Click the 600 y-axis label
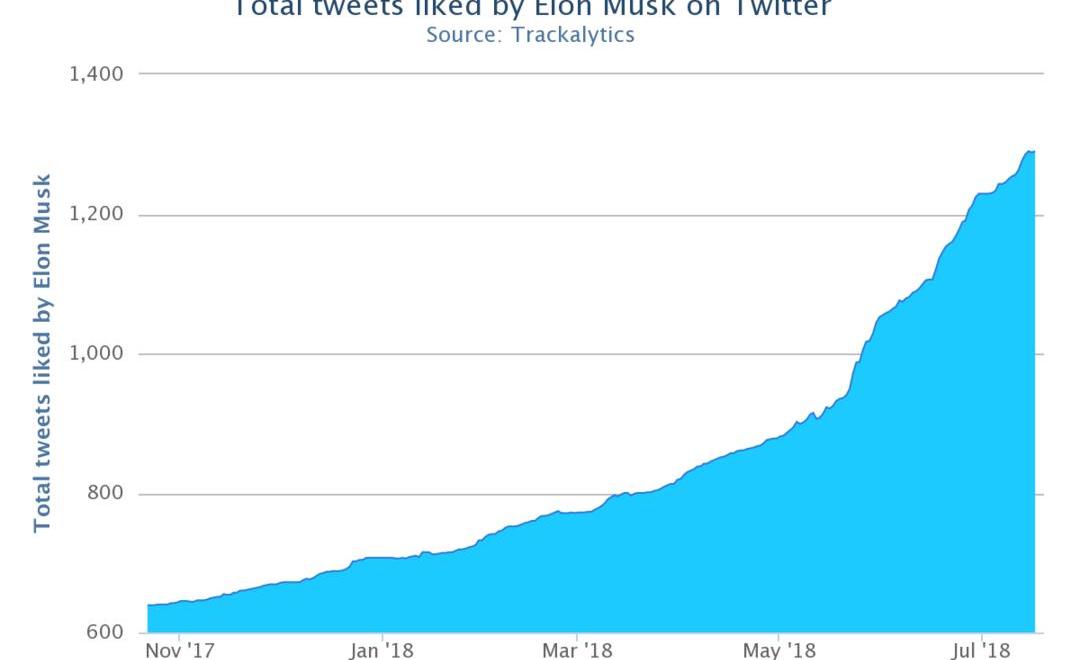 [x=103, y=633]
